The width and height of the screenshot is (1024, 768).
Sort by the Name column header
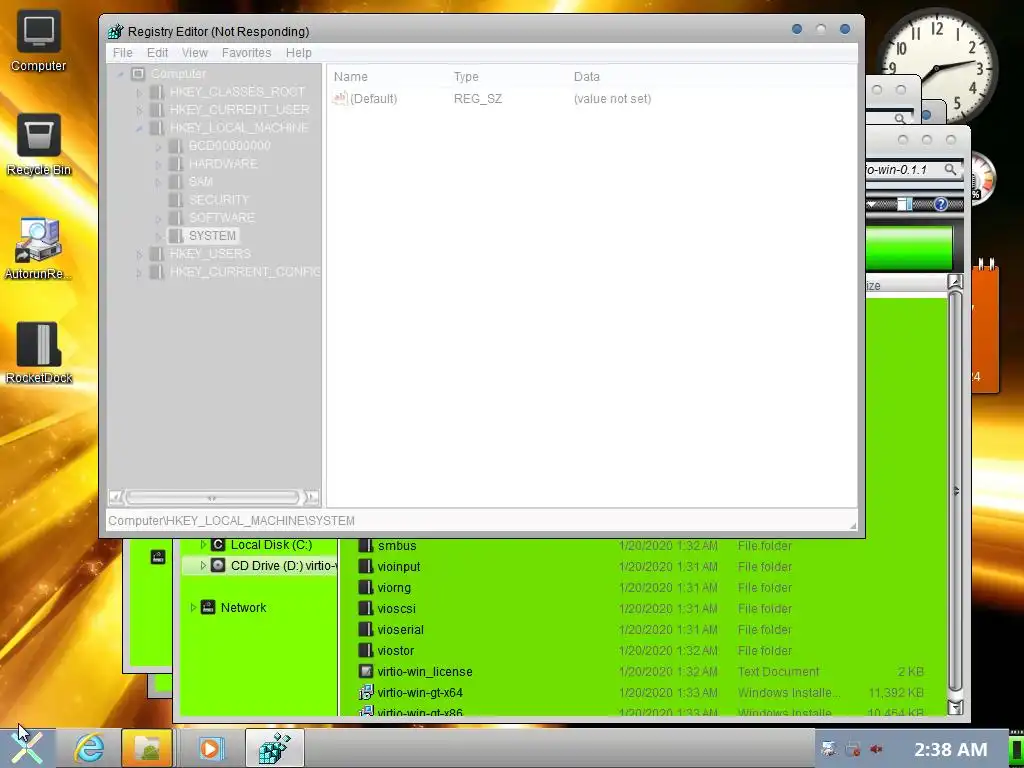351,76
